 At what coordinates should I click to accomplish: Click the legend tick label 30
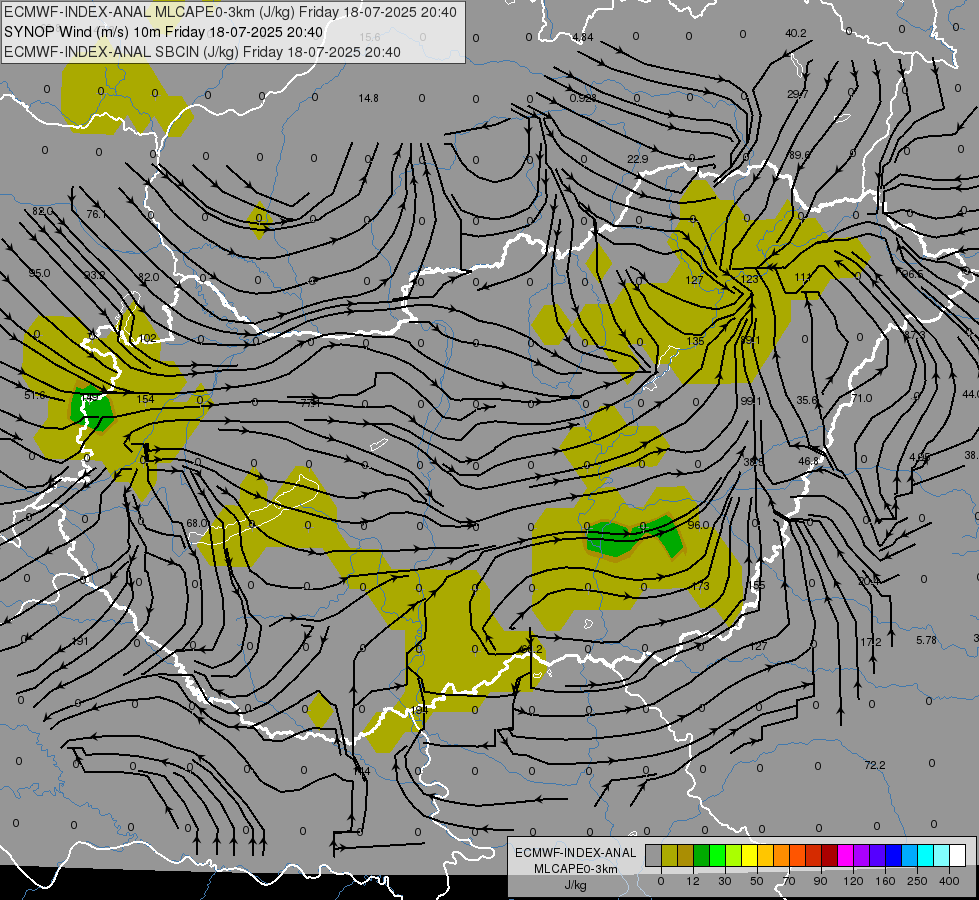point(725,881)
